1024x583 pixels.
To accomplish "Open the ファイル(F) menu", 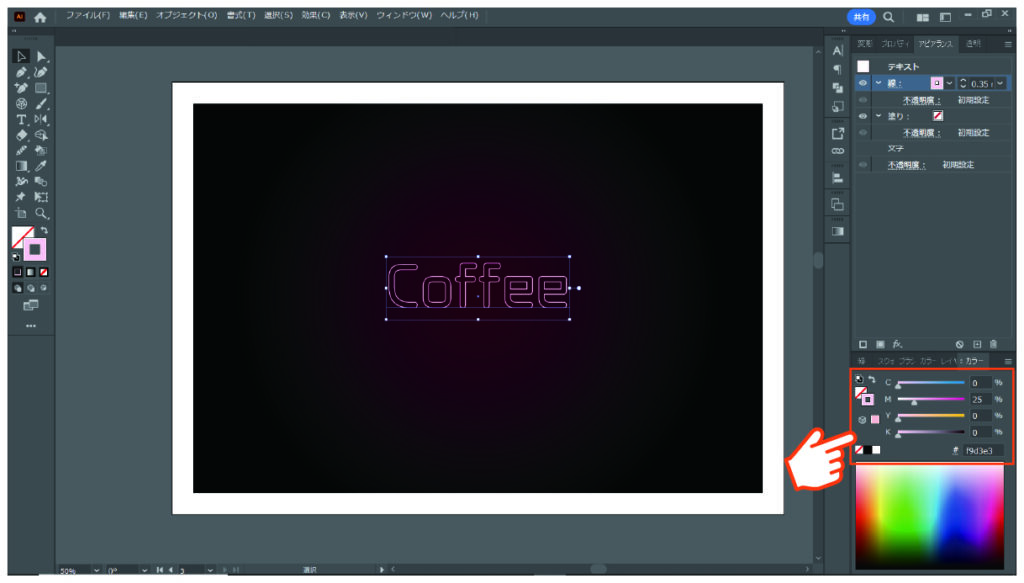I will click(x=88, y=15).
